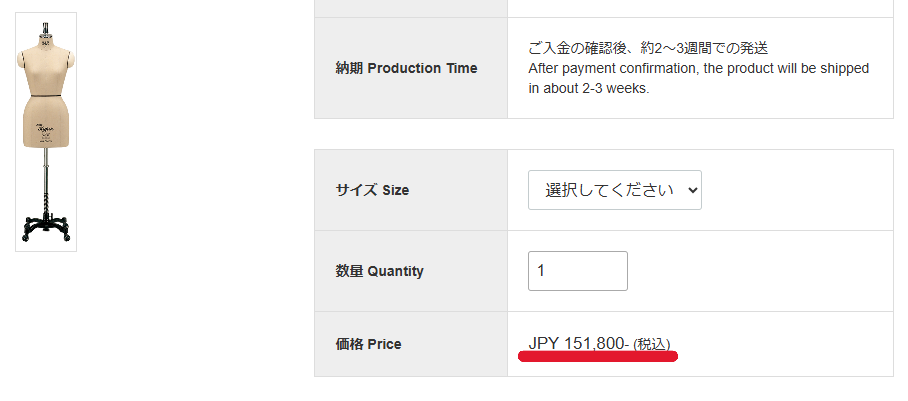Image resolution: width=908 pixels, height=401 pixels.
Task: Select the 価格 Price row label
Action: click(368, 344)
